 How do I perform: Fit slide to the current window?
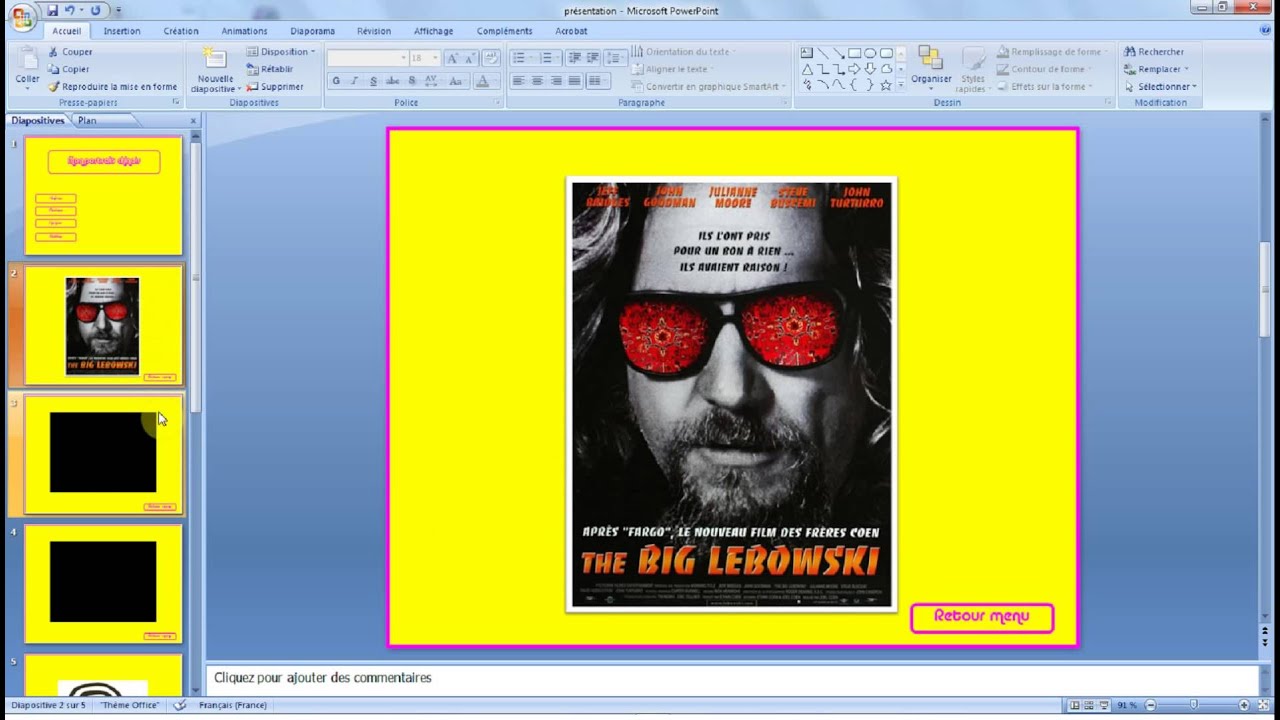pyautogui.click(x=1263, y=705)
